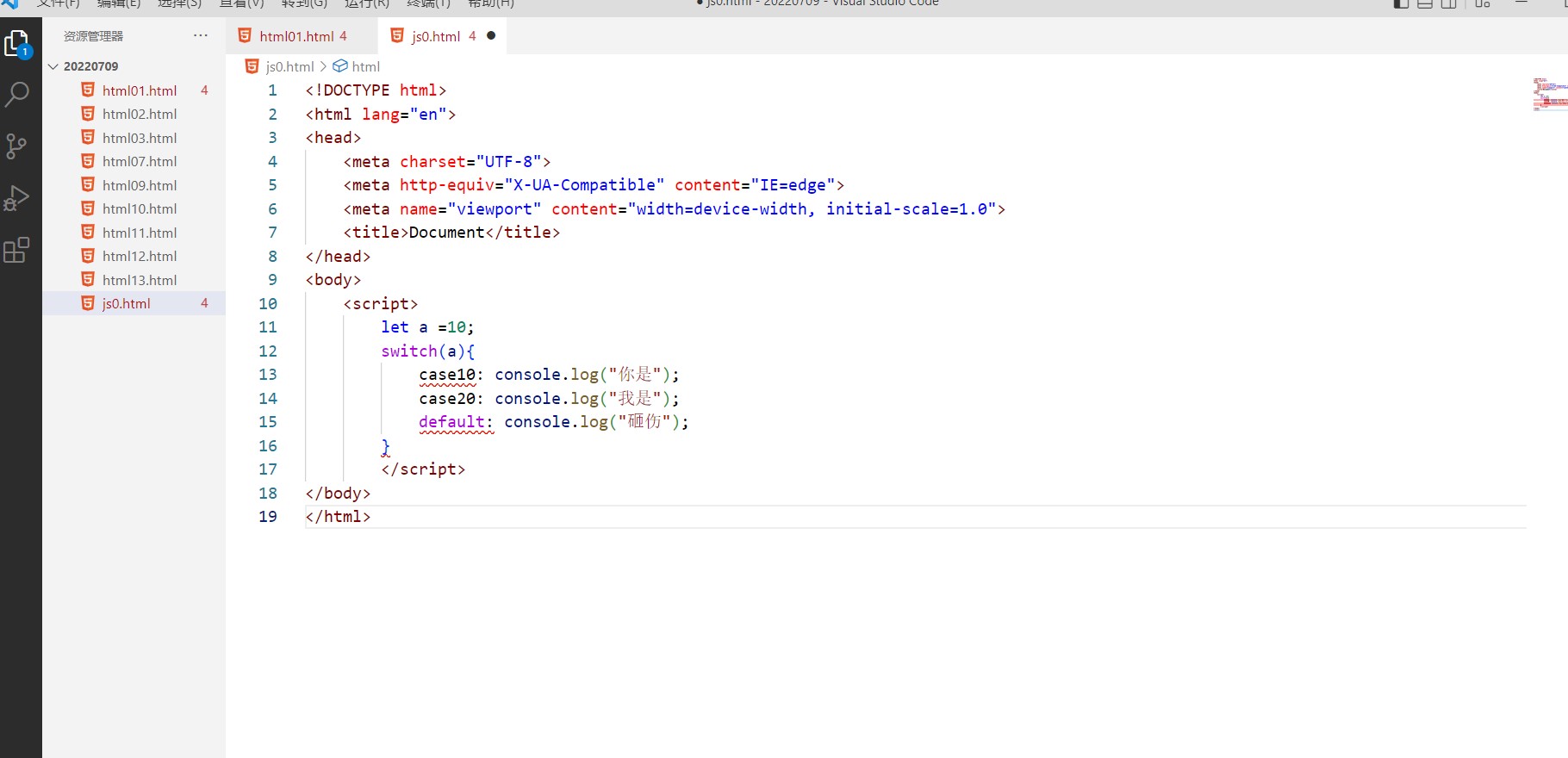The height and width of the screenshot is (758, 1568).
Task: Open Explorer more actions ellipsis menu
Action: point(201,35)
